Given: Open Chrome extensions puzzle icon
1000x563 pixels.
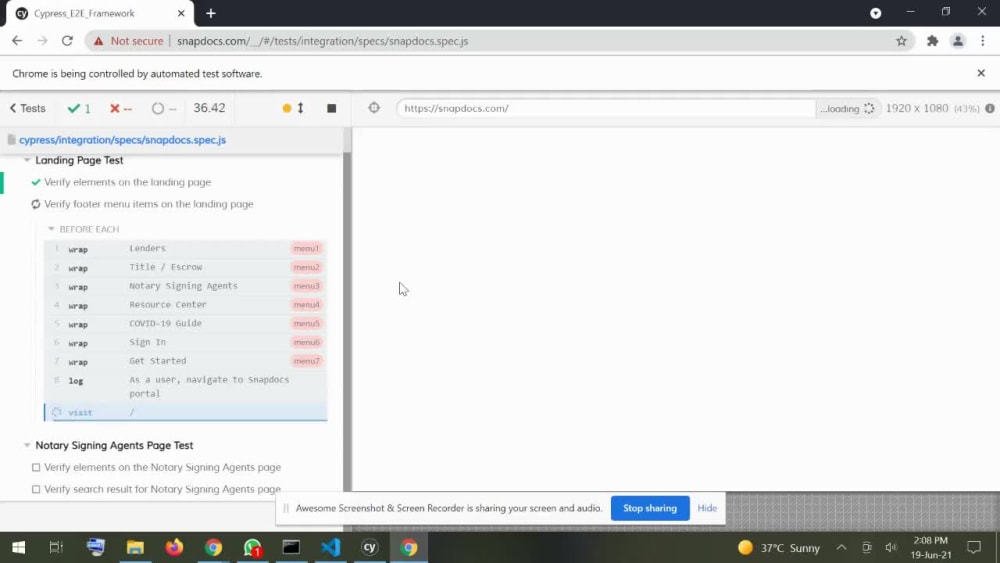Looking at the screenshot, I should click(x=932, y=41).
